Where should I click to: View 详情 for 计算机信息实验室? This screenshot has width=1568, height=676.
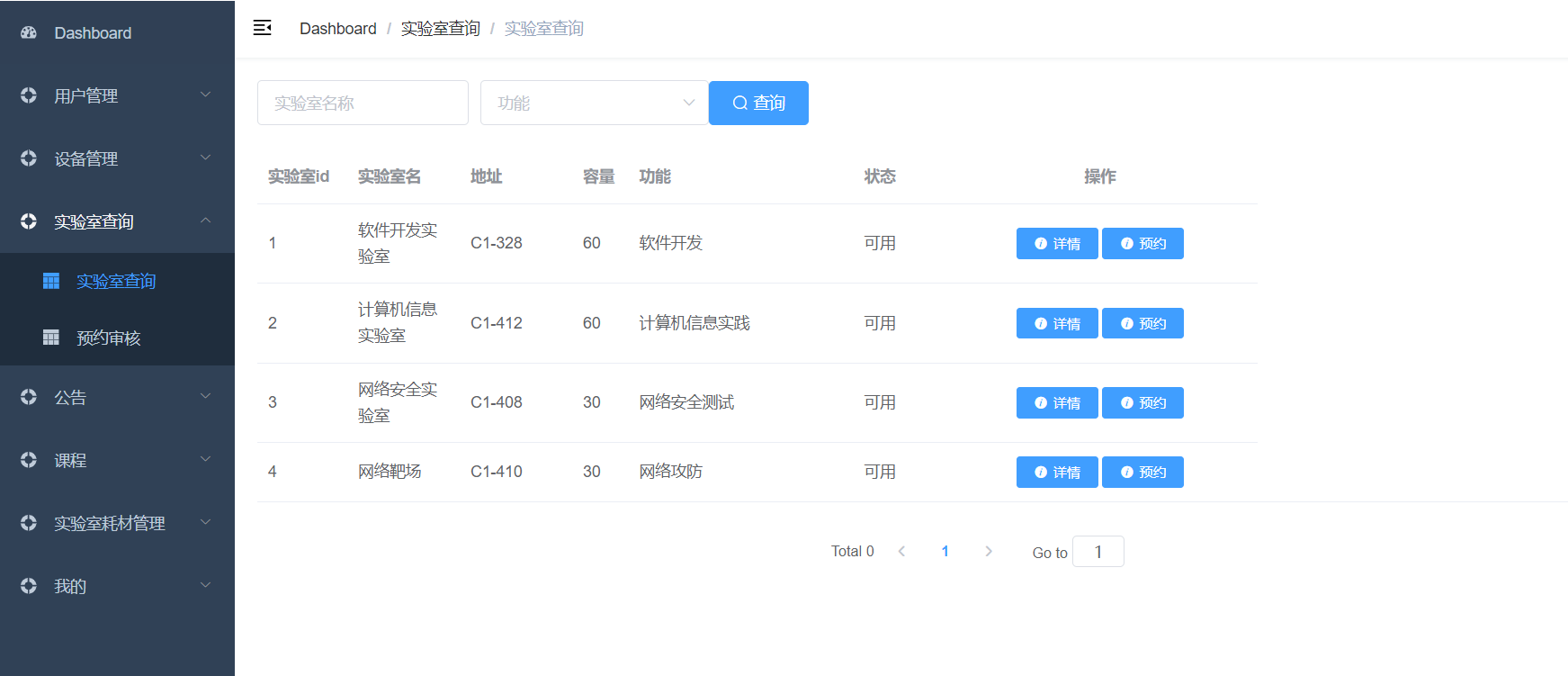pos(1057,323)
